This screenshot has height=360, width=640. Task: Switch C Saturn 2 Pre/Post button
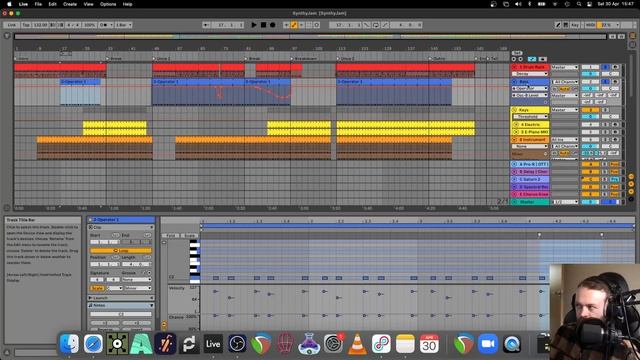(x=614, y=179)
